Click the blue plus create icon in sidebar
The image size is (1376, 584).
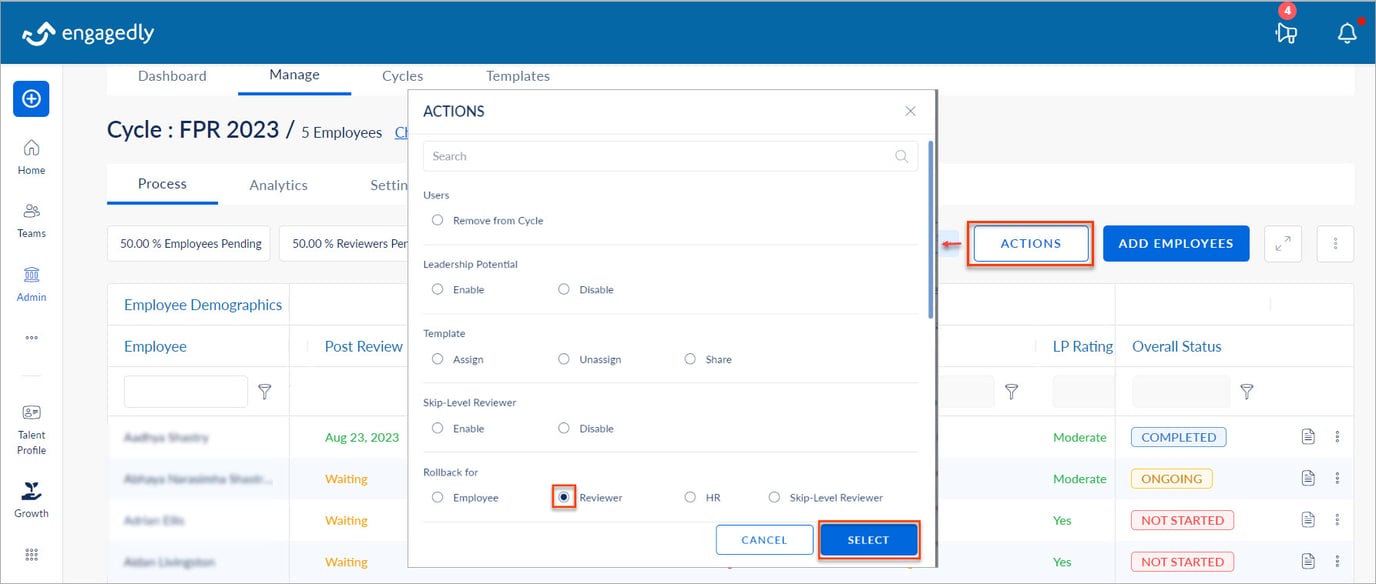[31, 99]
